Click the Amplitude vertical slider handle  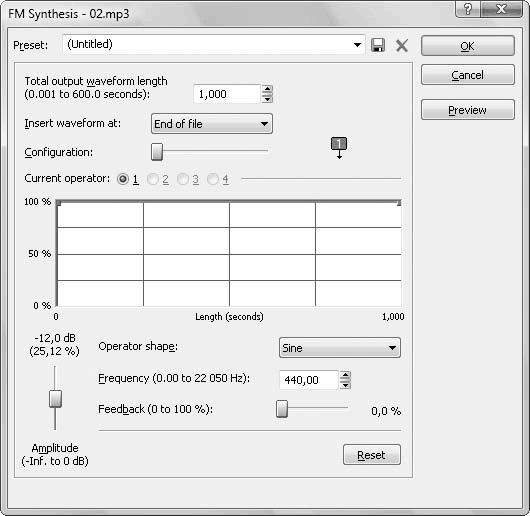(55, 399)
